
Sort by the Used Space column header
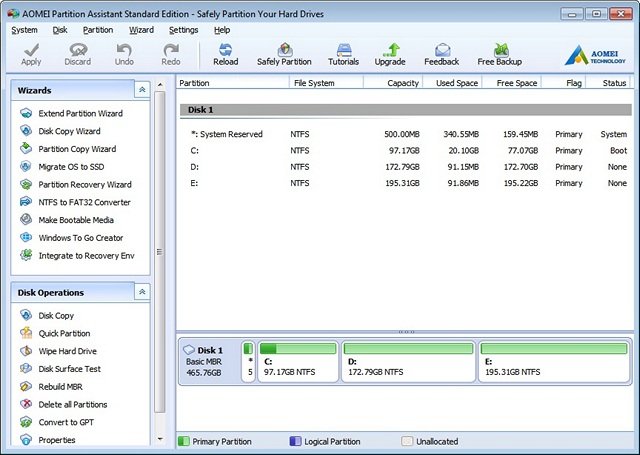(452, 83)
